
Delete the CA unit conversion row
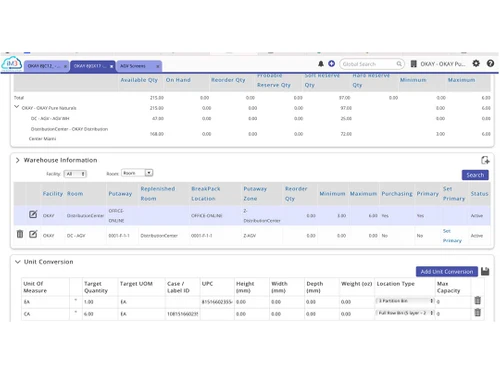477,313
